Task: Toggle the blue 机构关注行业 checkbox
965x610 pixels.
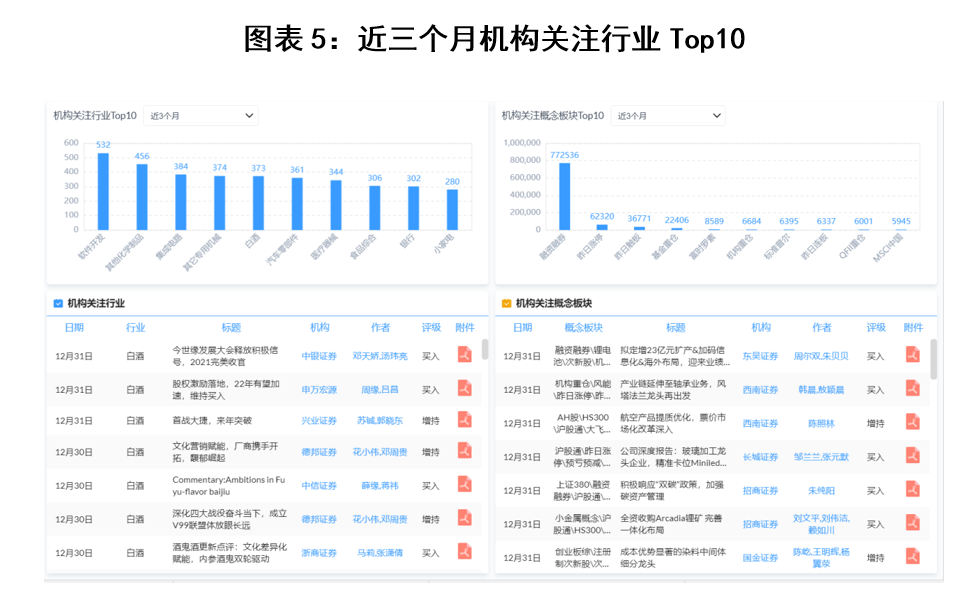Action: pos(58,303)
